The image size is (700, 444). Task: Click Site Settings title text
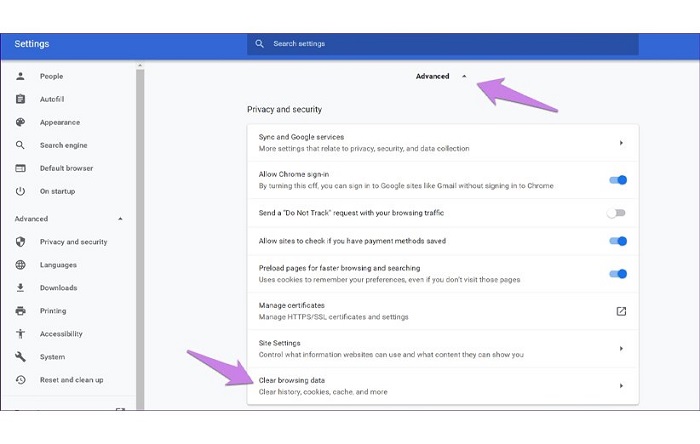[279, 343]
